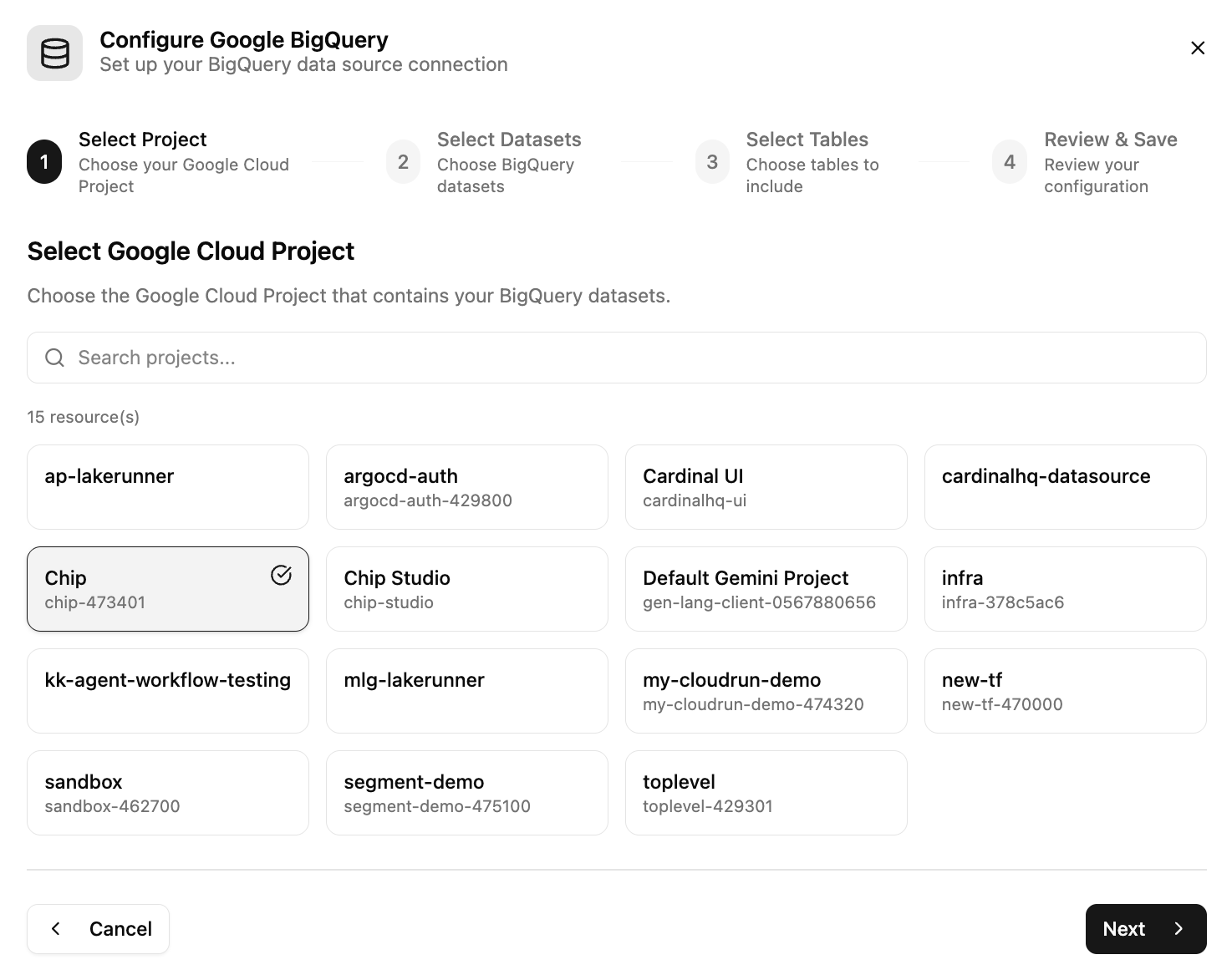
Task: Select the argocd-auth project card
Action: click(x=466, y=487)
